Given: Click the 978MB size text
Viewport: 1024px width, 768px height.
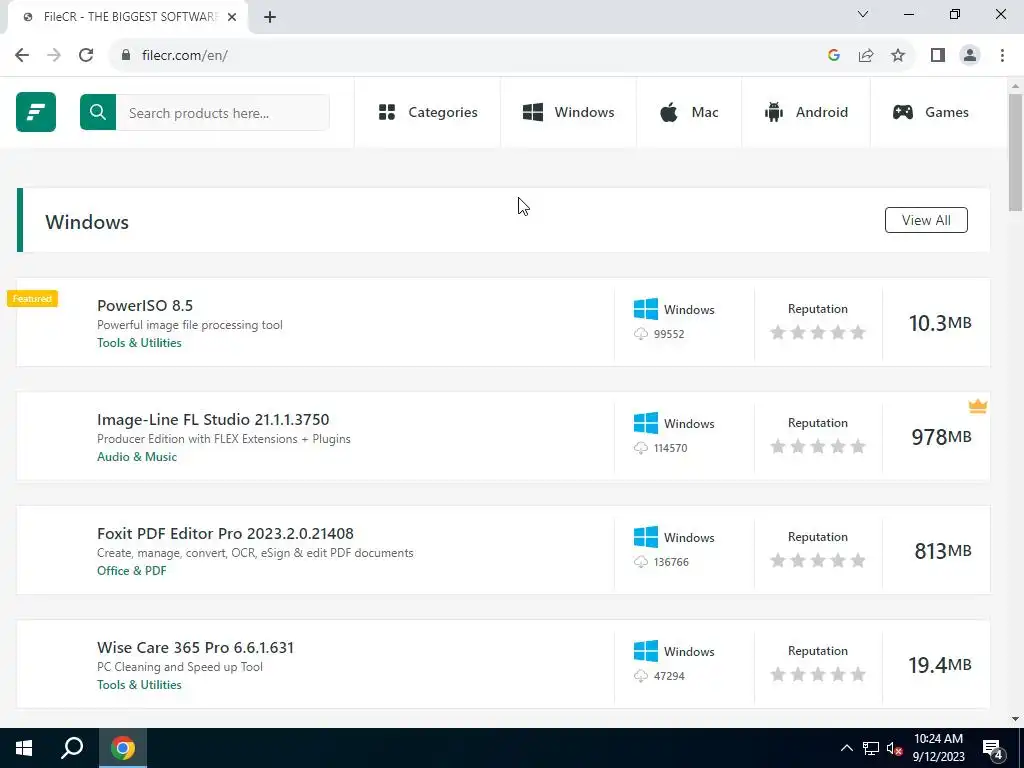Looking at the screenshot, I should click(x=941, y=437).
